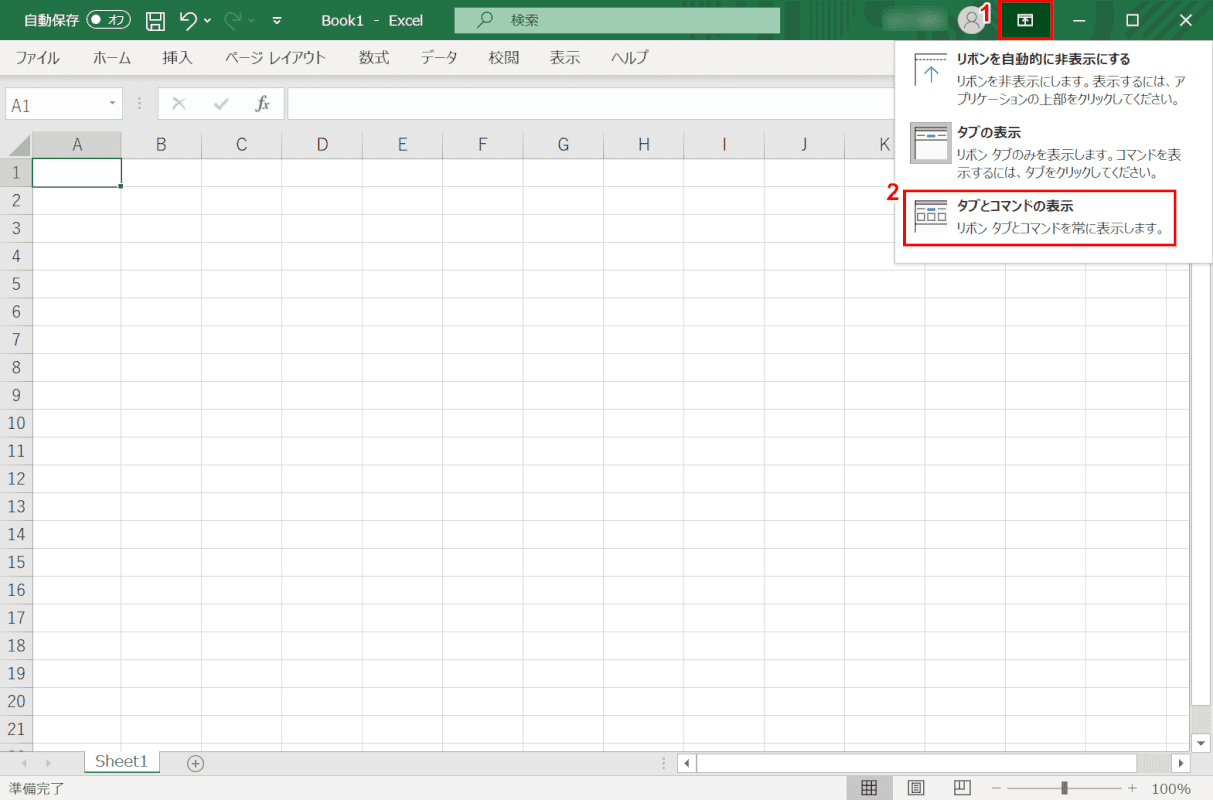
Task: Select row 5 header
Action: pos(15,284)
